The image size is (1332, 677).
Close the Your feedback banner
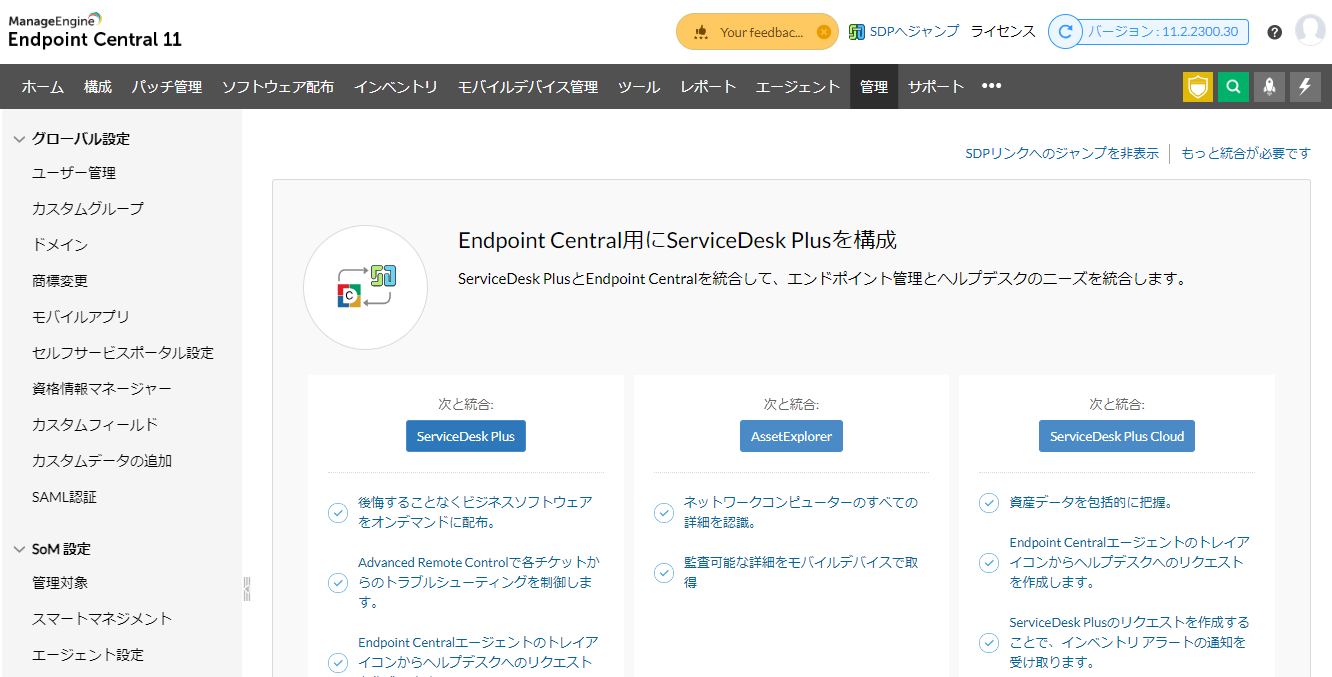[823, 32]
